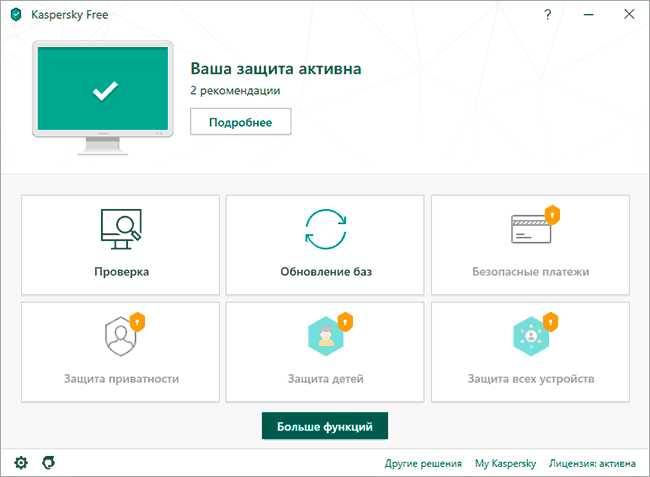This screenshot has height=477, width=650.
Task: Click the orange badge on Защита всех устройств
Action: tap(551, 322)
